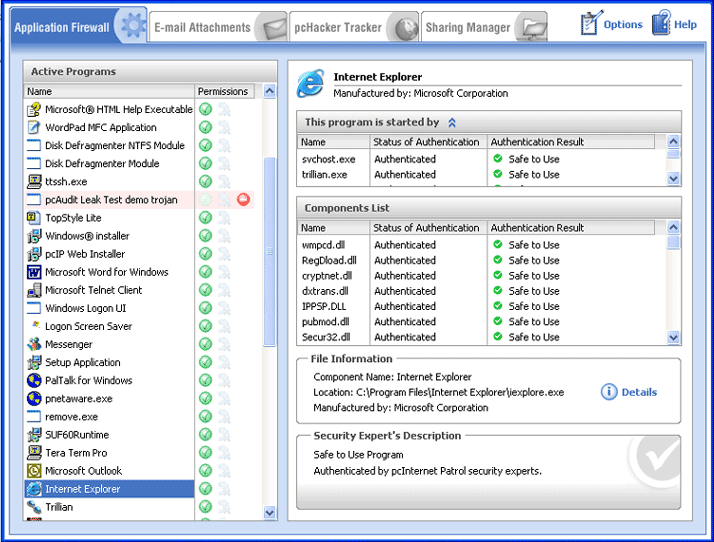714x542 pixels.
Task: Click the TopStyle Lite icon
Action: tap(34, 218)
